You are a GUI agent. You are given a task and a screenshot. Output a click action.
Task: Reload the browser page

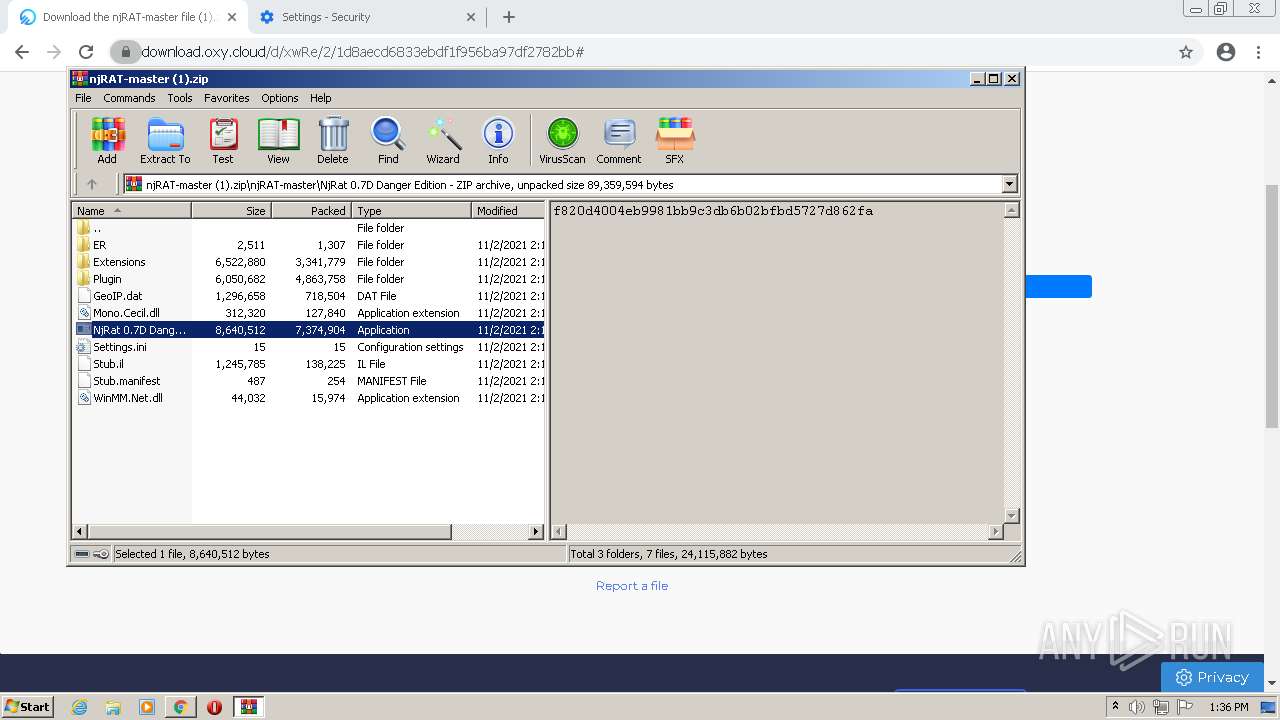pos(86,52)
